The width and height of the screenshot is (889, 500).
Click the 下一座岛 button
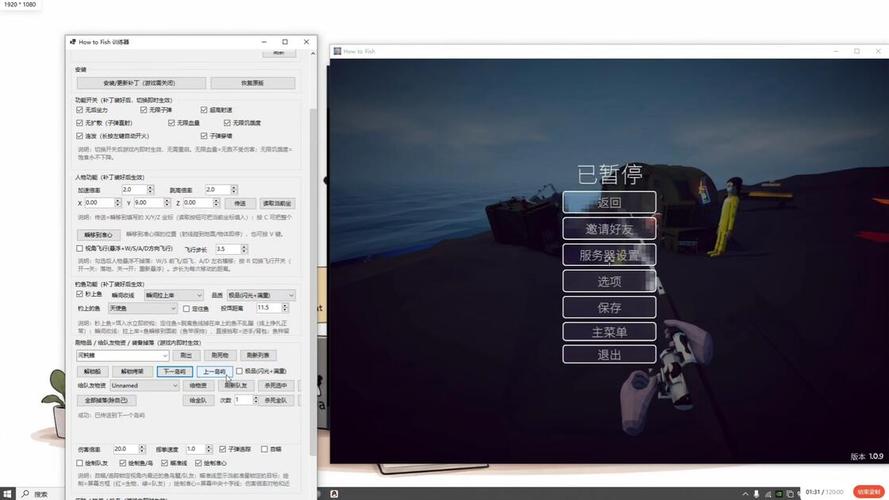tap(175, 371)
